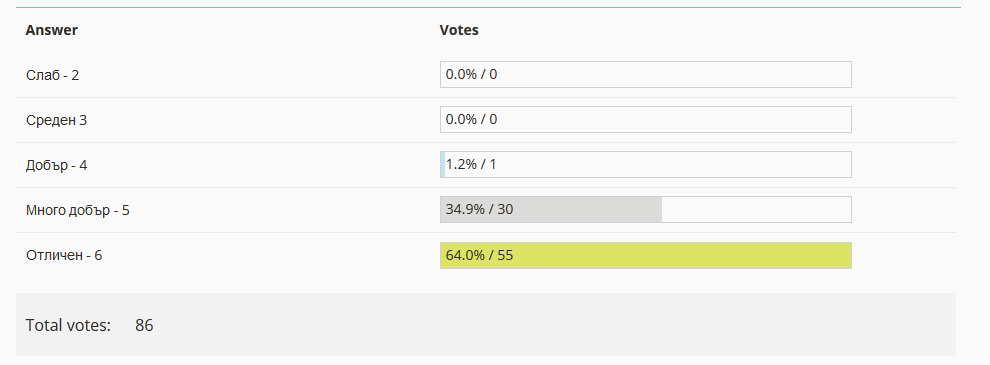Click the Answer column header
Screen dimensions: 990x365
(52, 30)
